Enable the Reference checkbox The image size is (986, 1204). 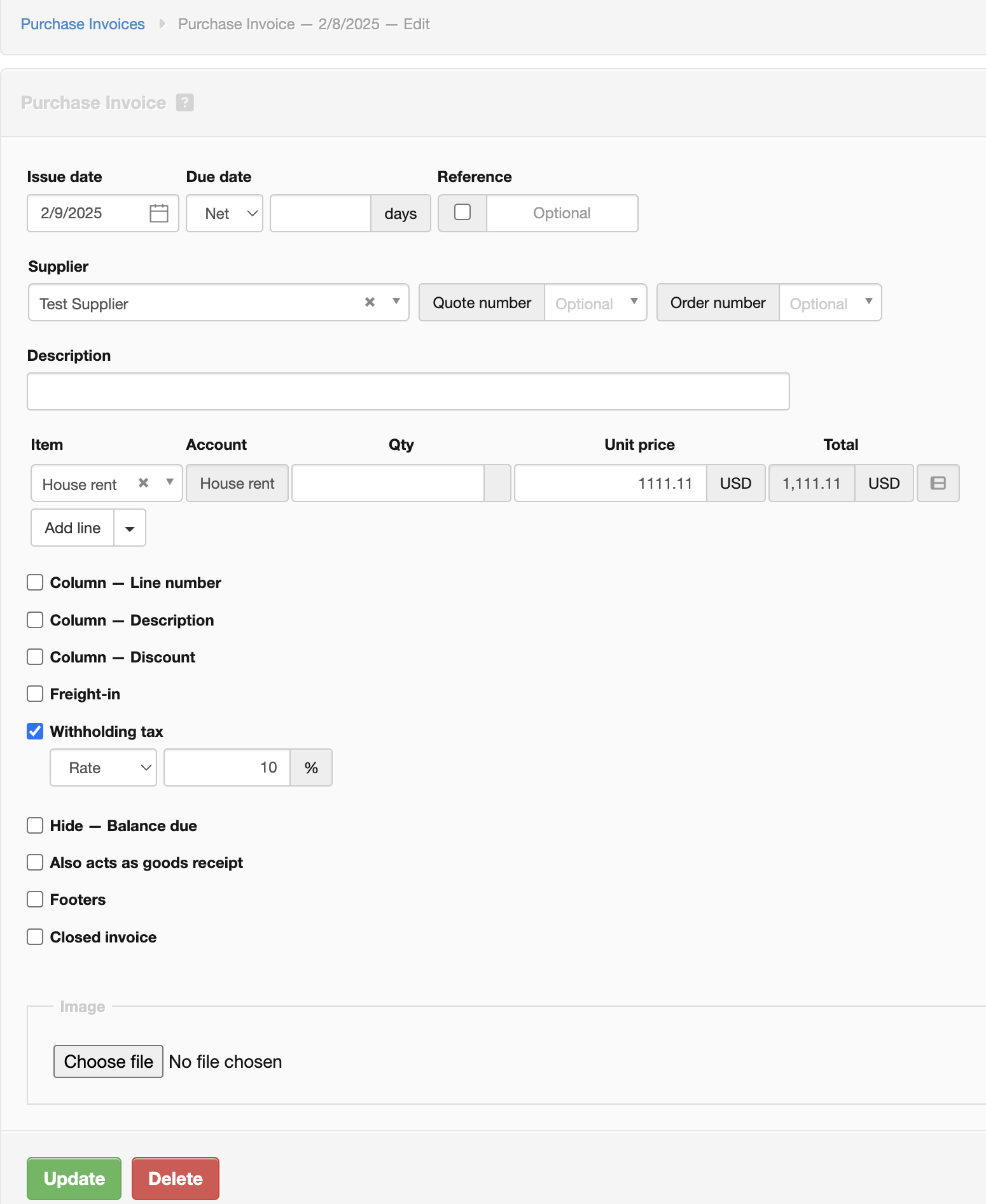462,213
